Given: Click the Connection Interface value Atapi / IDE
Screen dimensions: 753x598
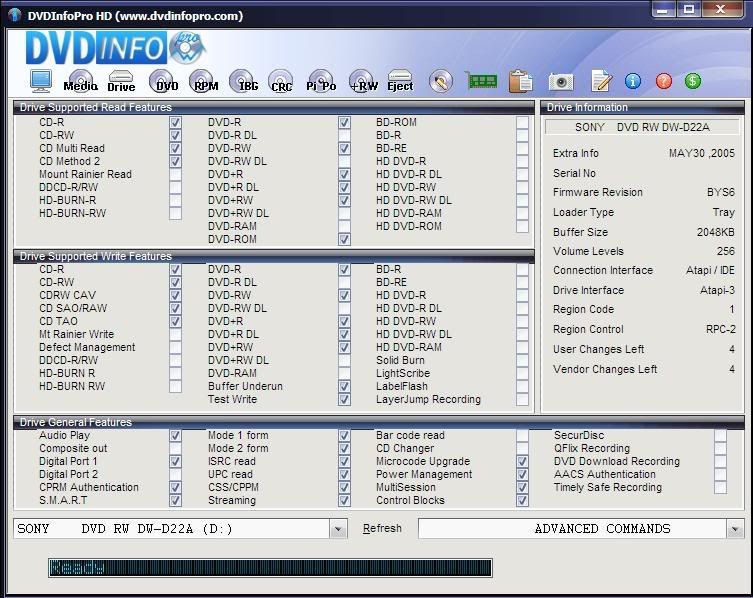Looking at the screenshot, I should [x=710, y=270].
